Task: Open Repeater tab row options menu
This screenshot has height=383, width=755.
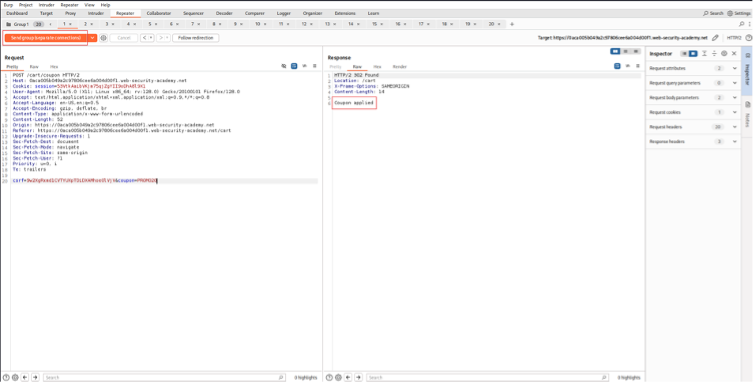Action: (749, 24)
